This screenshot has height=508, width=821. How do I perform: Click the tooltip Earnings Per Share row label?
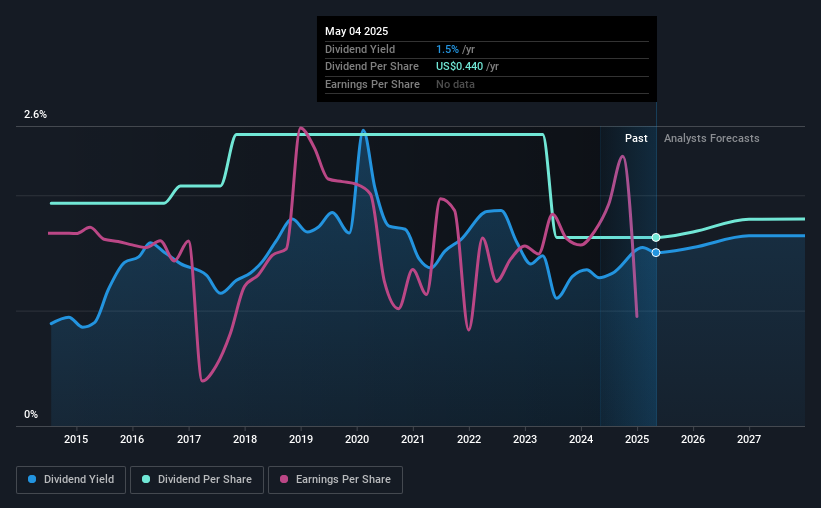(x=372, y=84)
